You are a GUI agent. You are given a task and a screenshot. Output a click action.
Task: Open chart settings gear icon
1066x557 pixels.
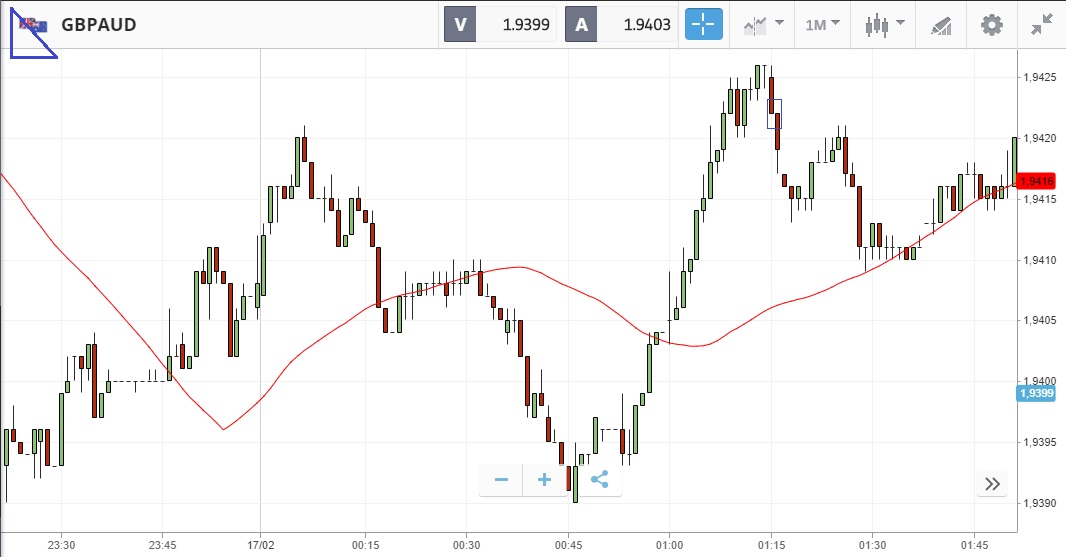click(x=991, y=25)
